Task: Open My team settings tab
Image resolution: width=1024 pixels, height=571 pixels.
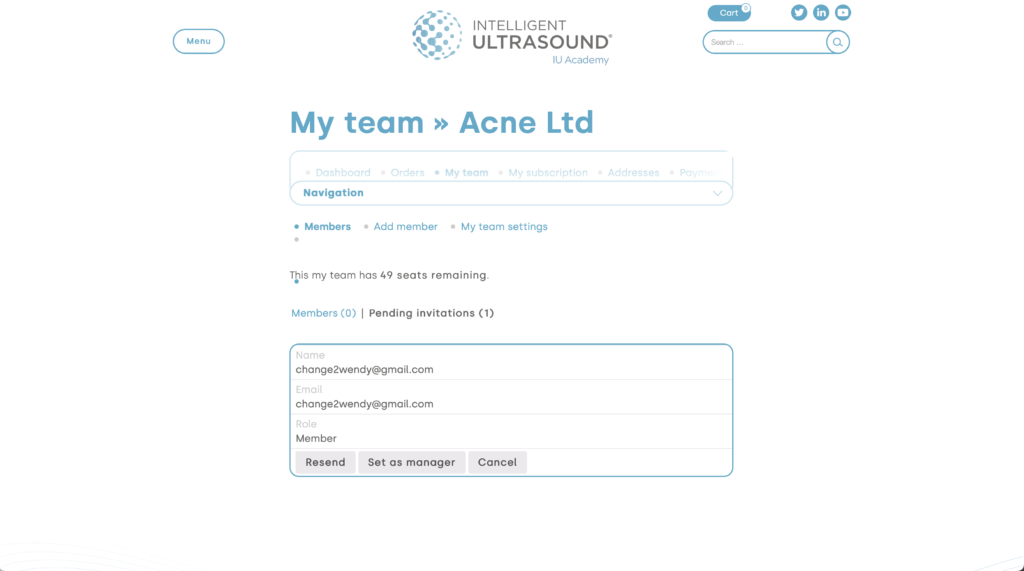Action: 504,227
